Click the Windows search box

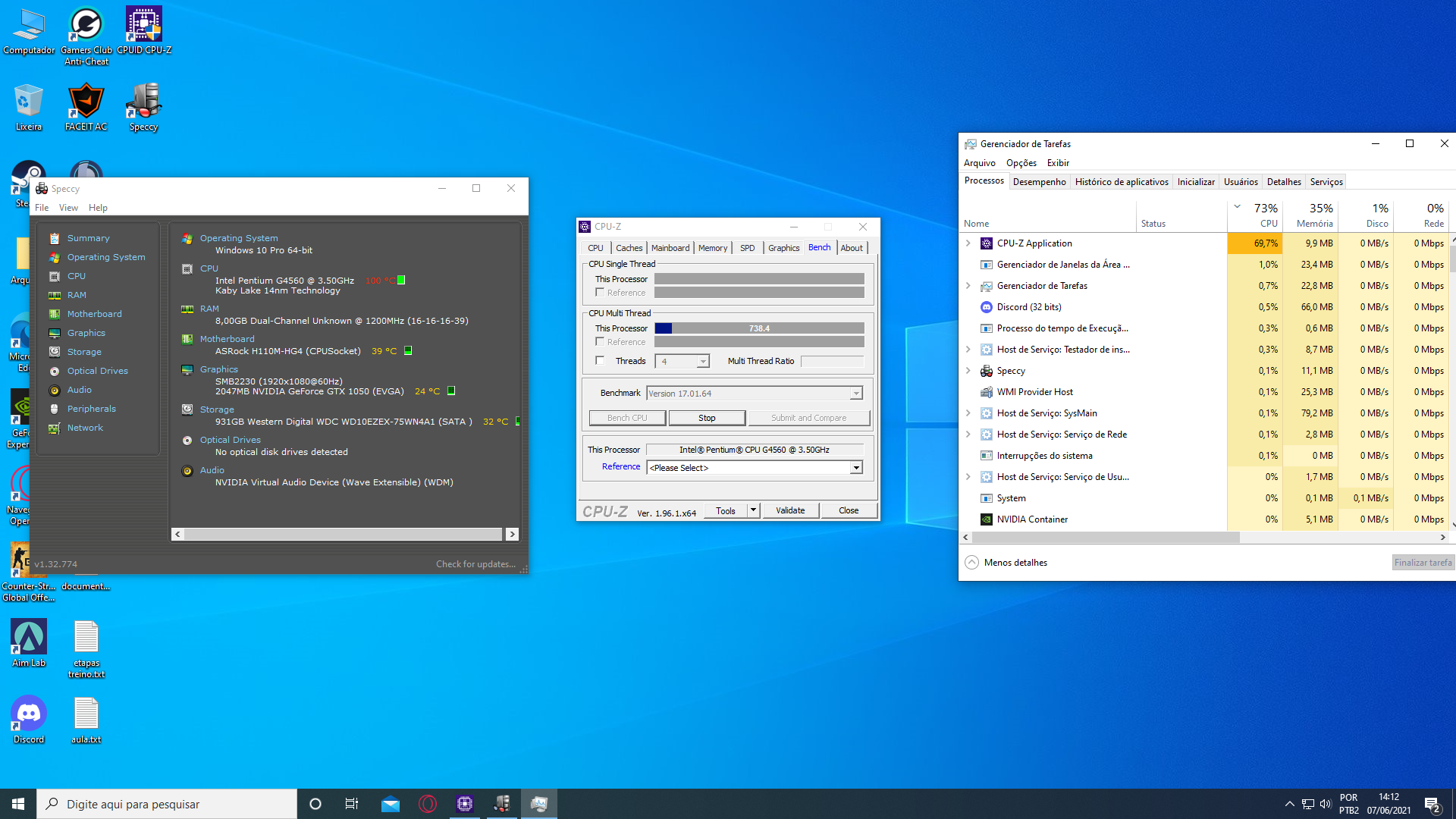click(x=167, y=804)
